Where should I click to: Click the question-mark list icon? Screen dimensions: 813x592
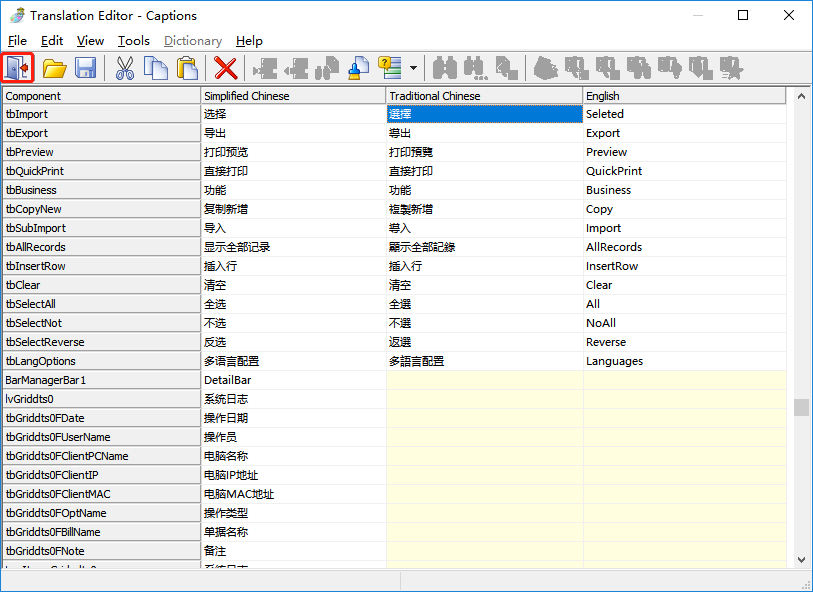(390, 68)
